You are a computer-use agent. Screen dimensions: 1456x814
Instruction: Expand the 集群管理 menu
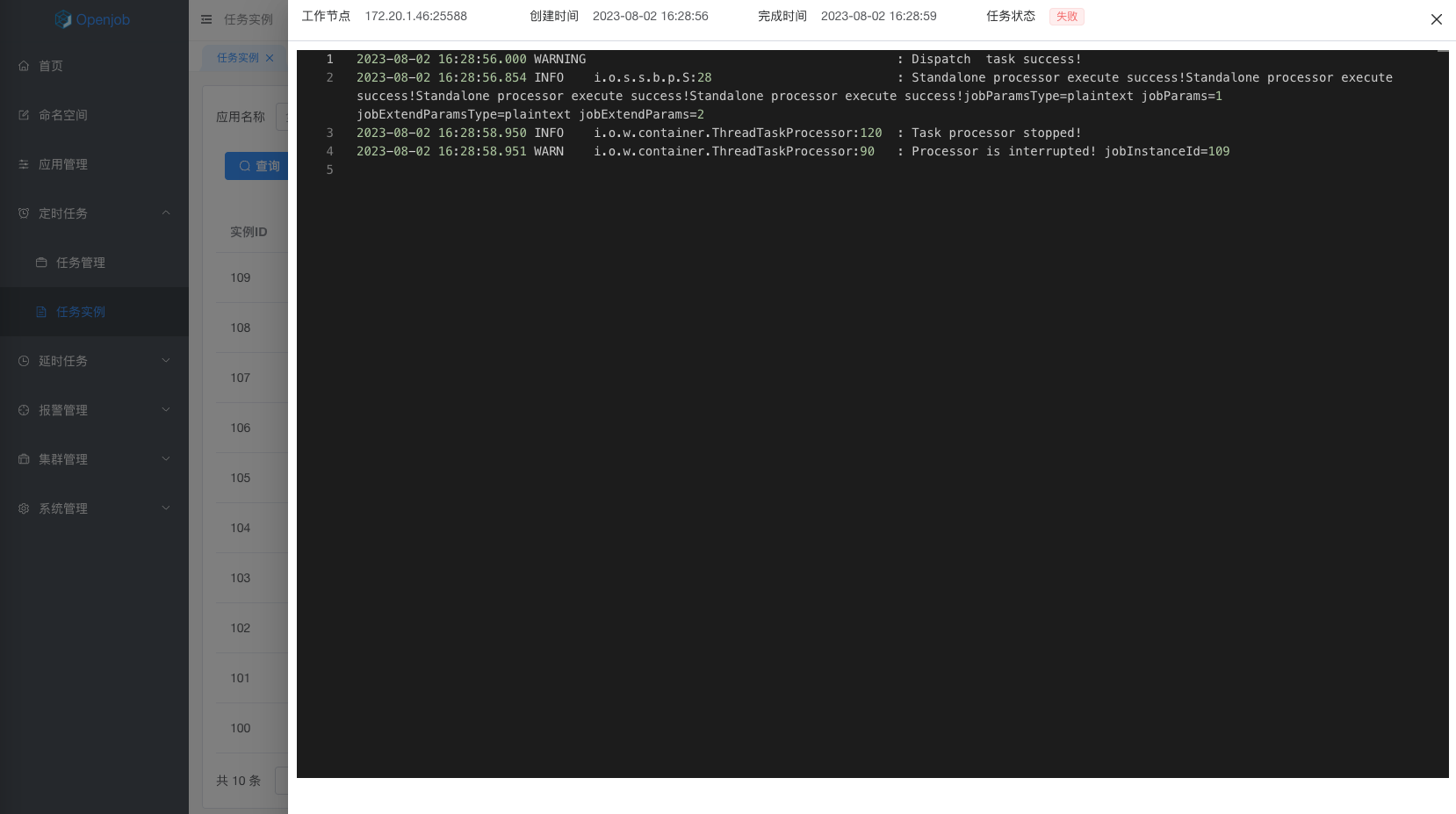coord(94,459)
